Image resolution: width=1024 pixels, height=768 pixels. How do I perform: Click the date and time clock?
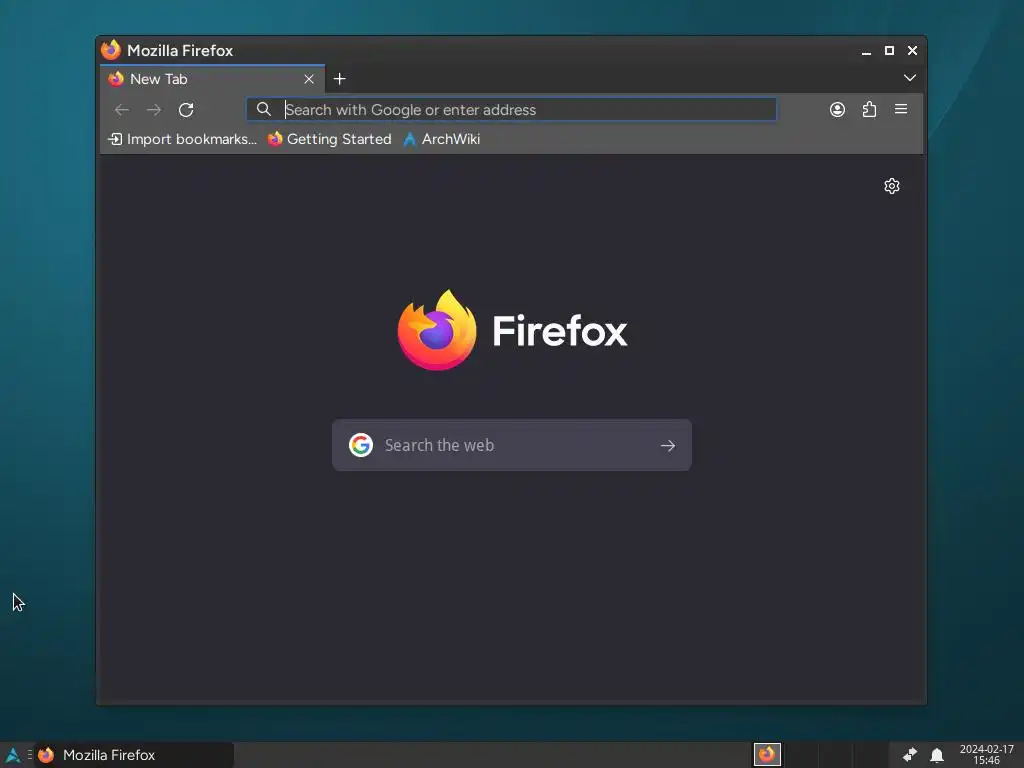coord(986,755)
